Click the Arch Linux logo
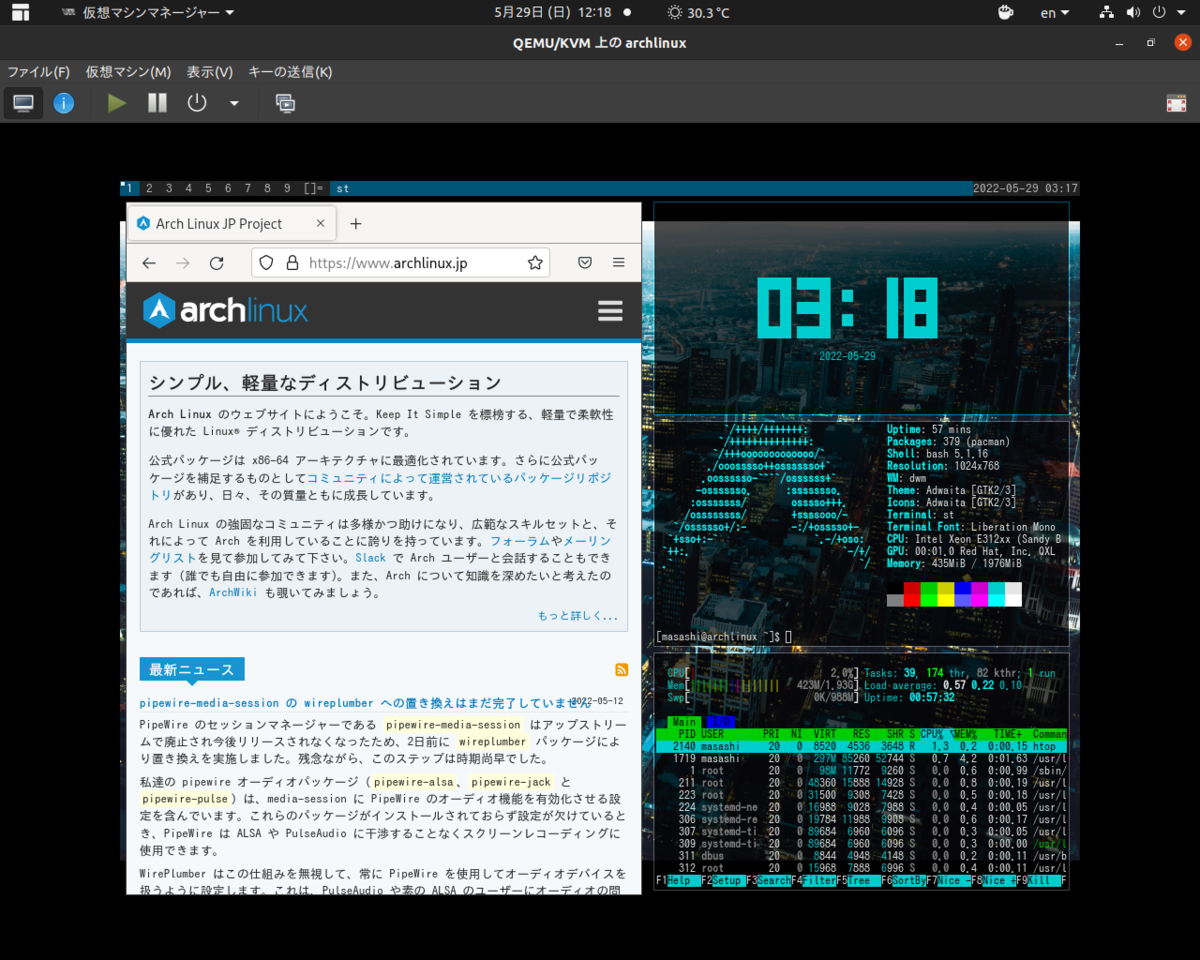Screen dimensions: 1200x960 point(225,311)
